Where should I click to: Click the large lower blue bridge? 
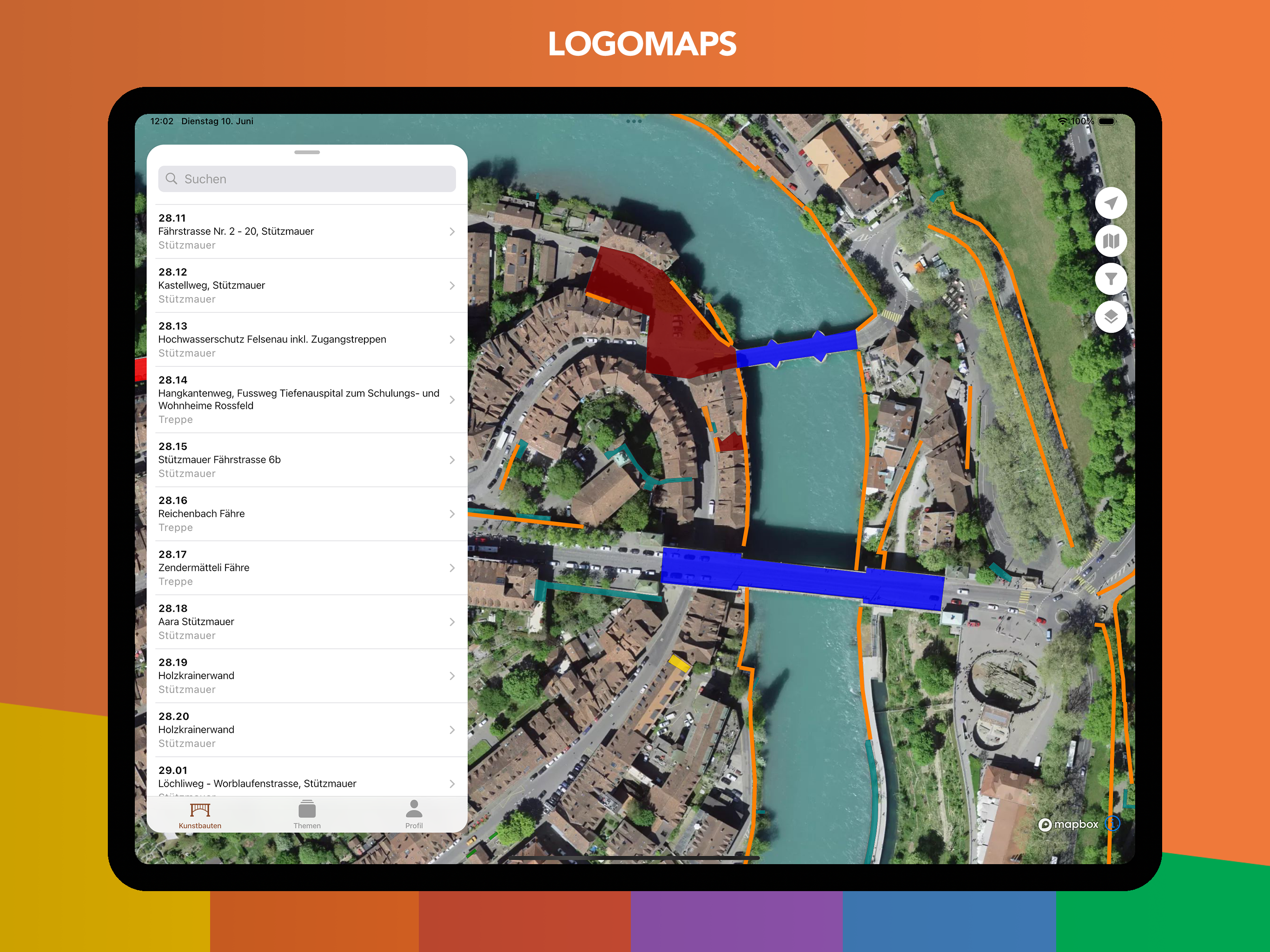coord(804,579)
